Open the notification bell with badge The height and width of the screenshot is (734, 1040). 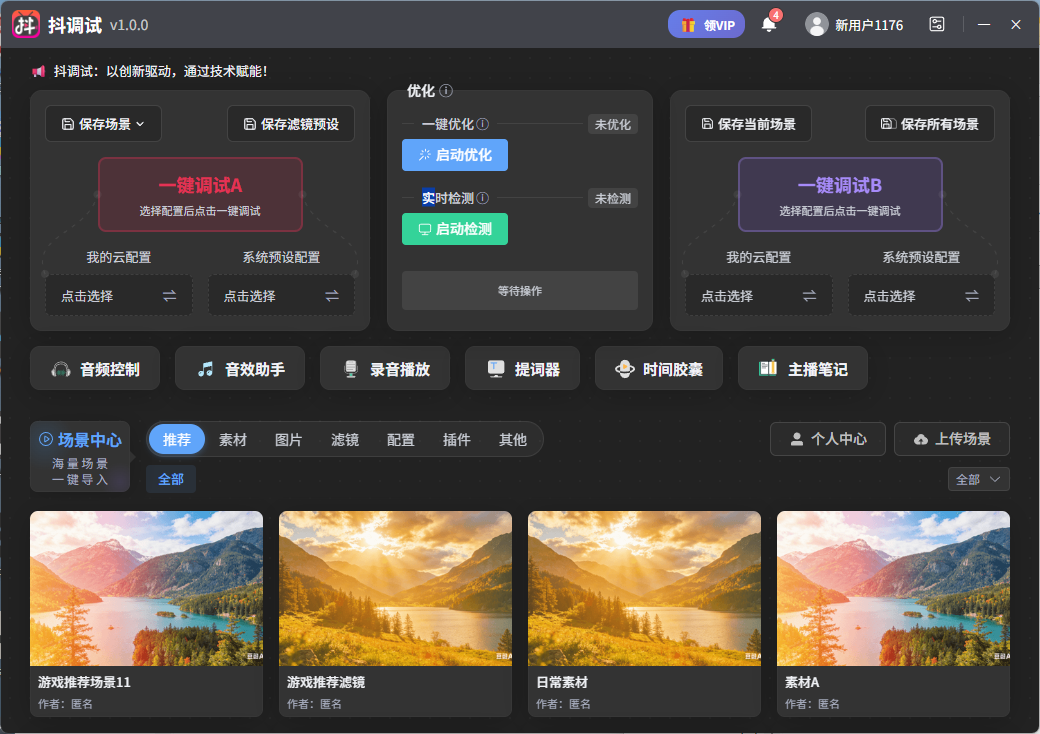pyautogui.click(x=769, y=24)
